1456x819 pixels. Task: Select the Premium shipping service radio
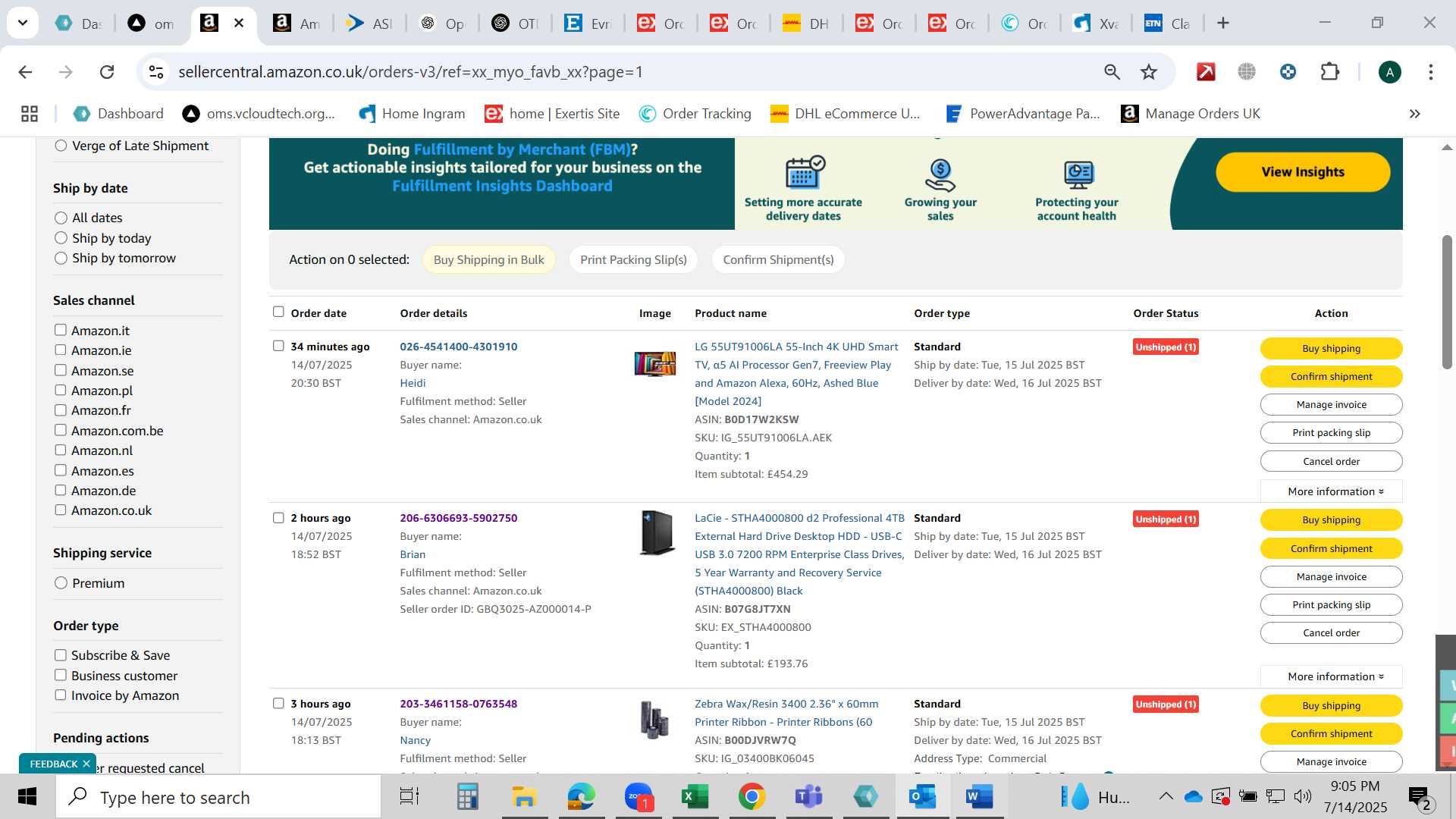click(x=61, y=583)
